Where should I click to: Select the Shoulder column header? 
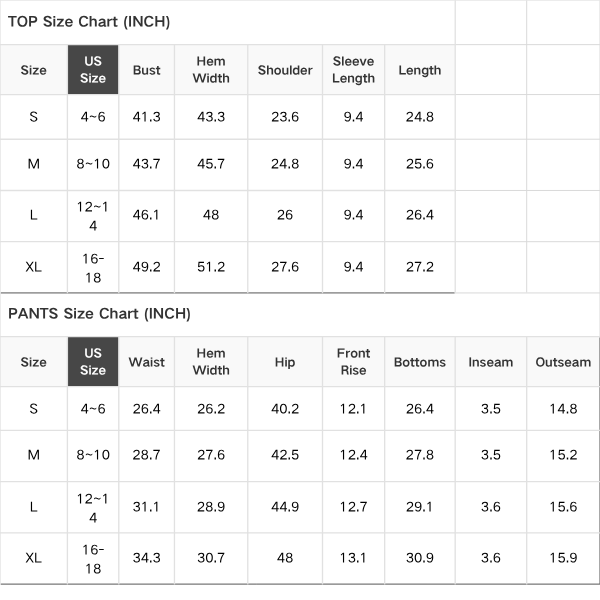[x=285, y=70]
